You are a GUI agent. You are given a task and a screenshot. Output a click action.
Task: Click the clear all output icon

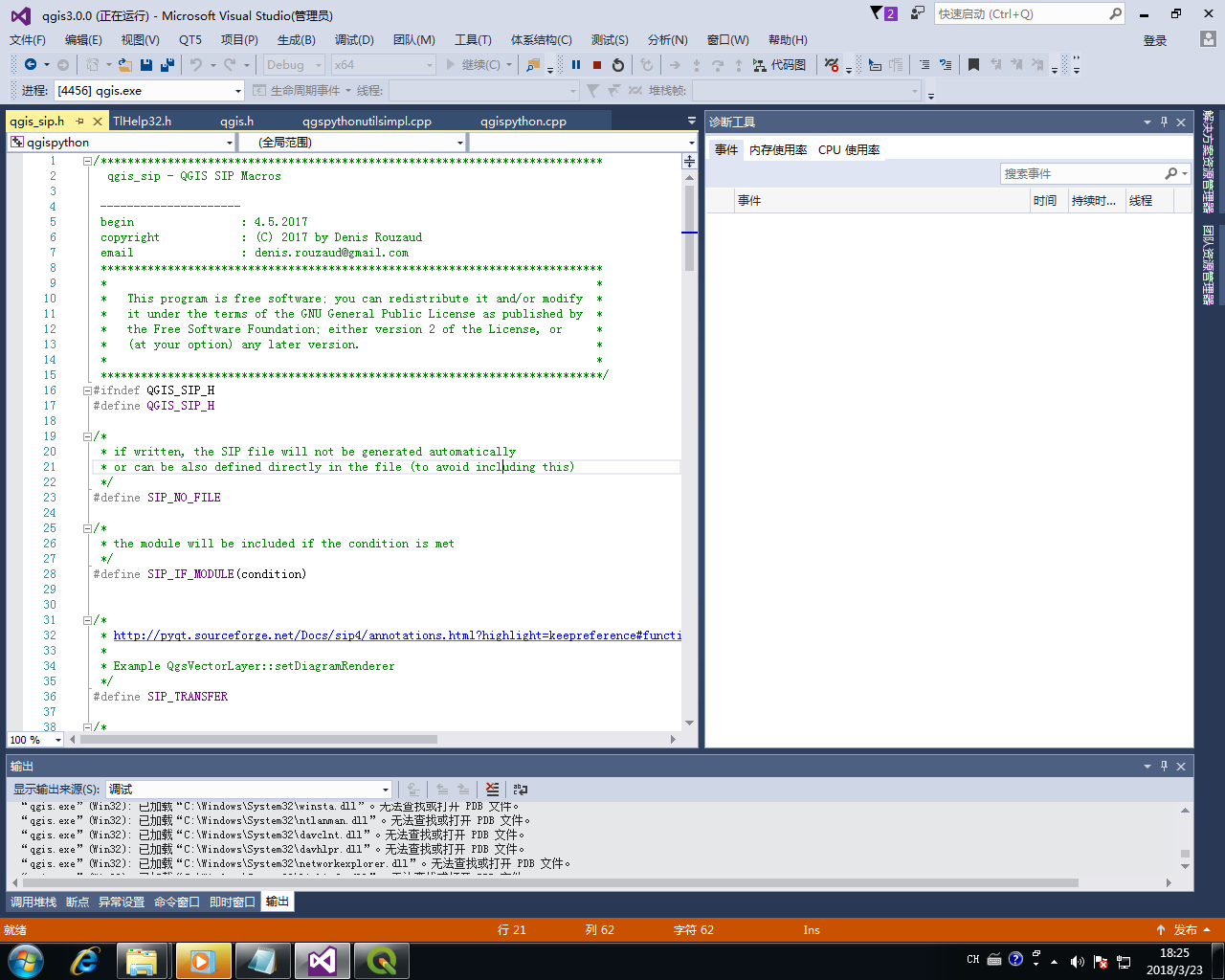coord(492,790)
